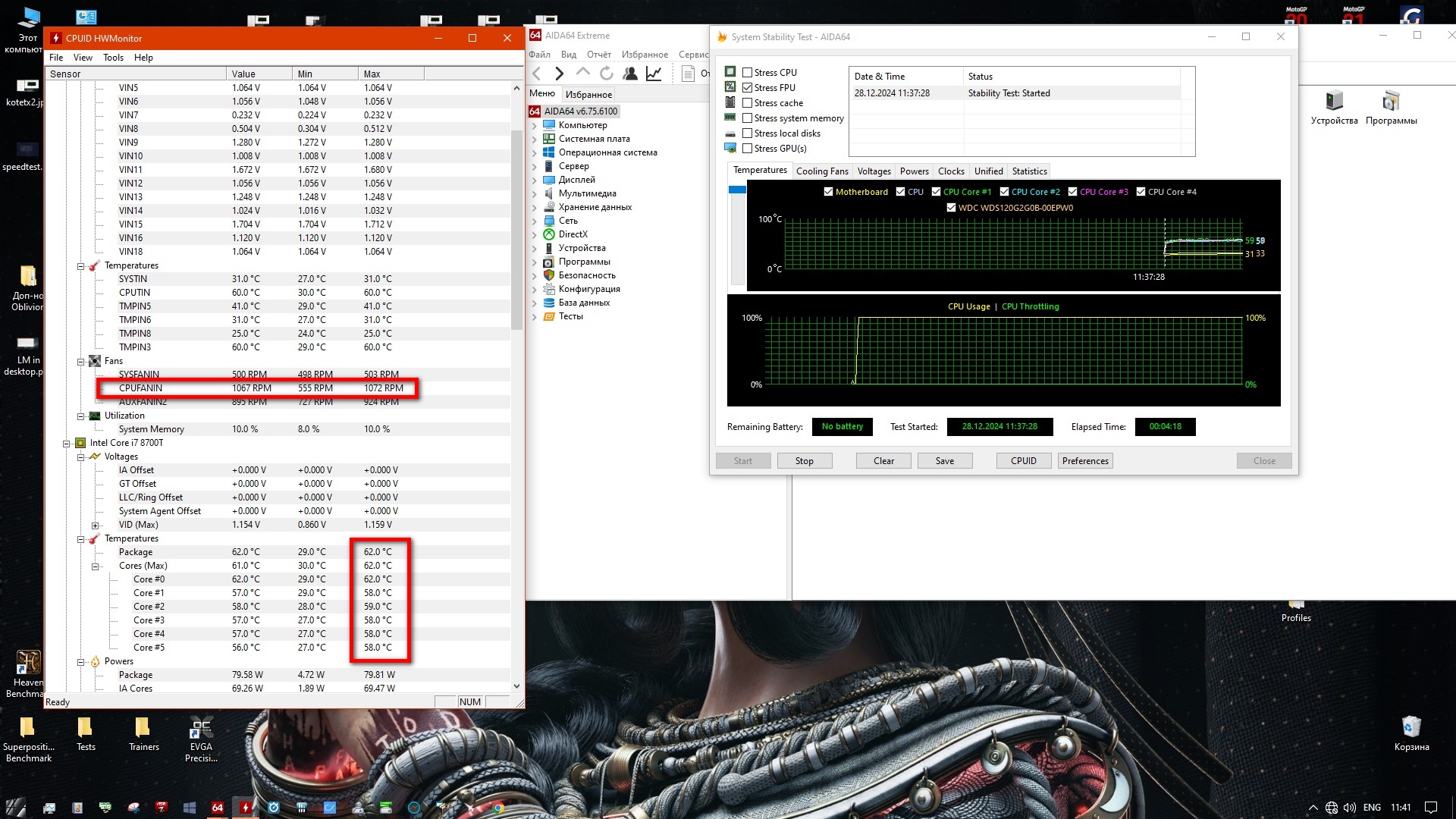Viewport: 1456px width, 819px height.
Task: Switch to the Cooling Fans tab
Action: (x=822, y=171)
